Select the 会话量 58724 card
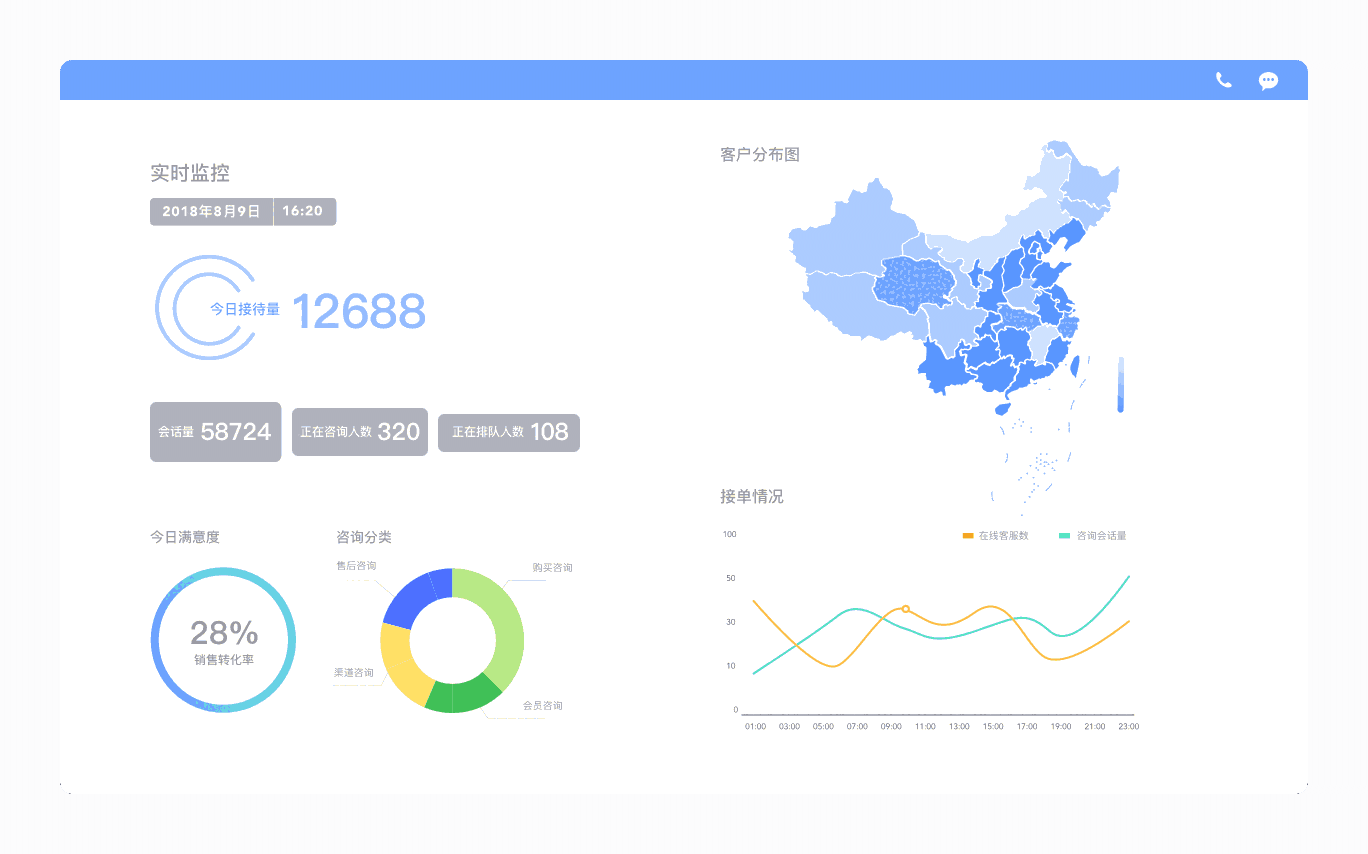This screenshot has height=854, width=1368. click(x=215, y=432)
